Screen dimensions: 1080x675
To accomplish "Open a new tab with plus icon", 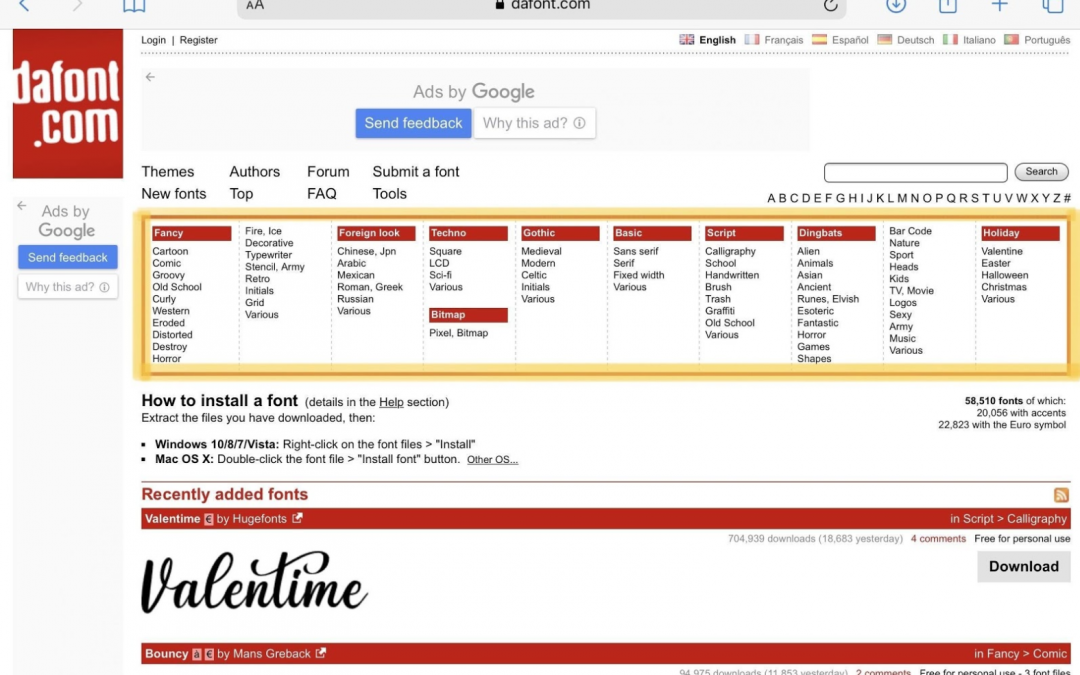I will [x=999, y=5].
